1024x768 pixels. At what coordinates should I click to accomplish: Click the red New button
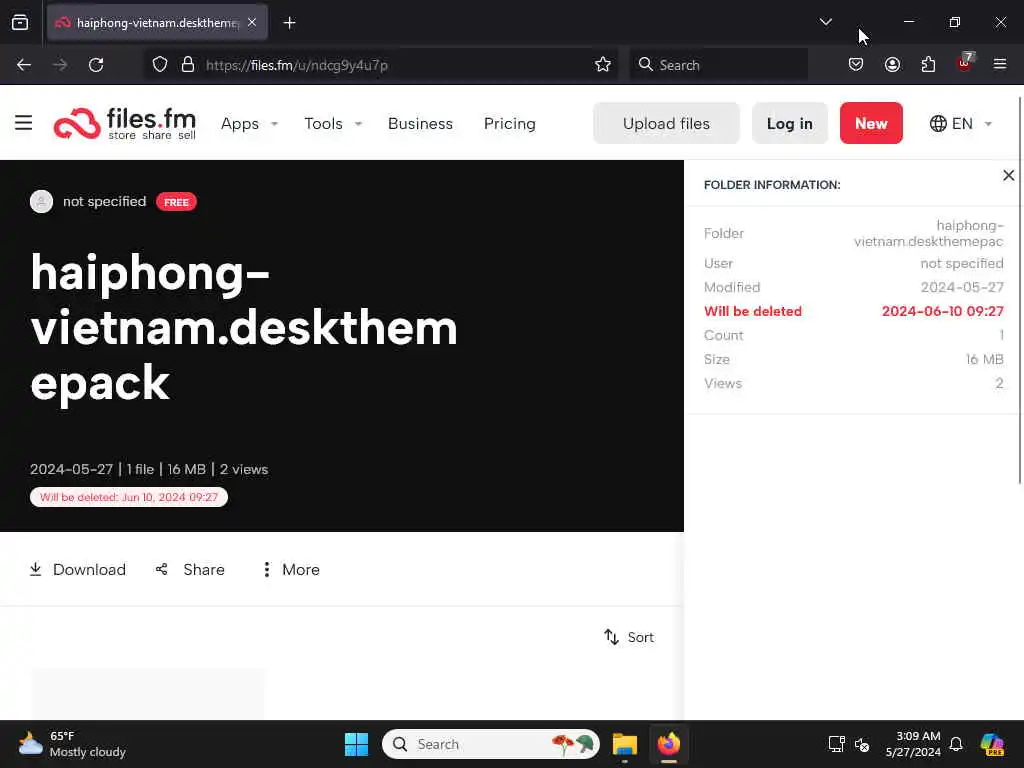871,123
